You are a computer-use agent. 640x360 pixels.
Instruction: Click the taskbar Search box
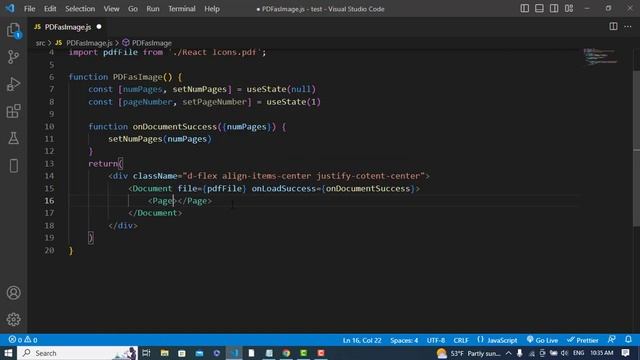tap(78, 353)
